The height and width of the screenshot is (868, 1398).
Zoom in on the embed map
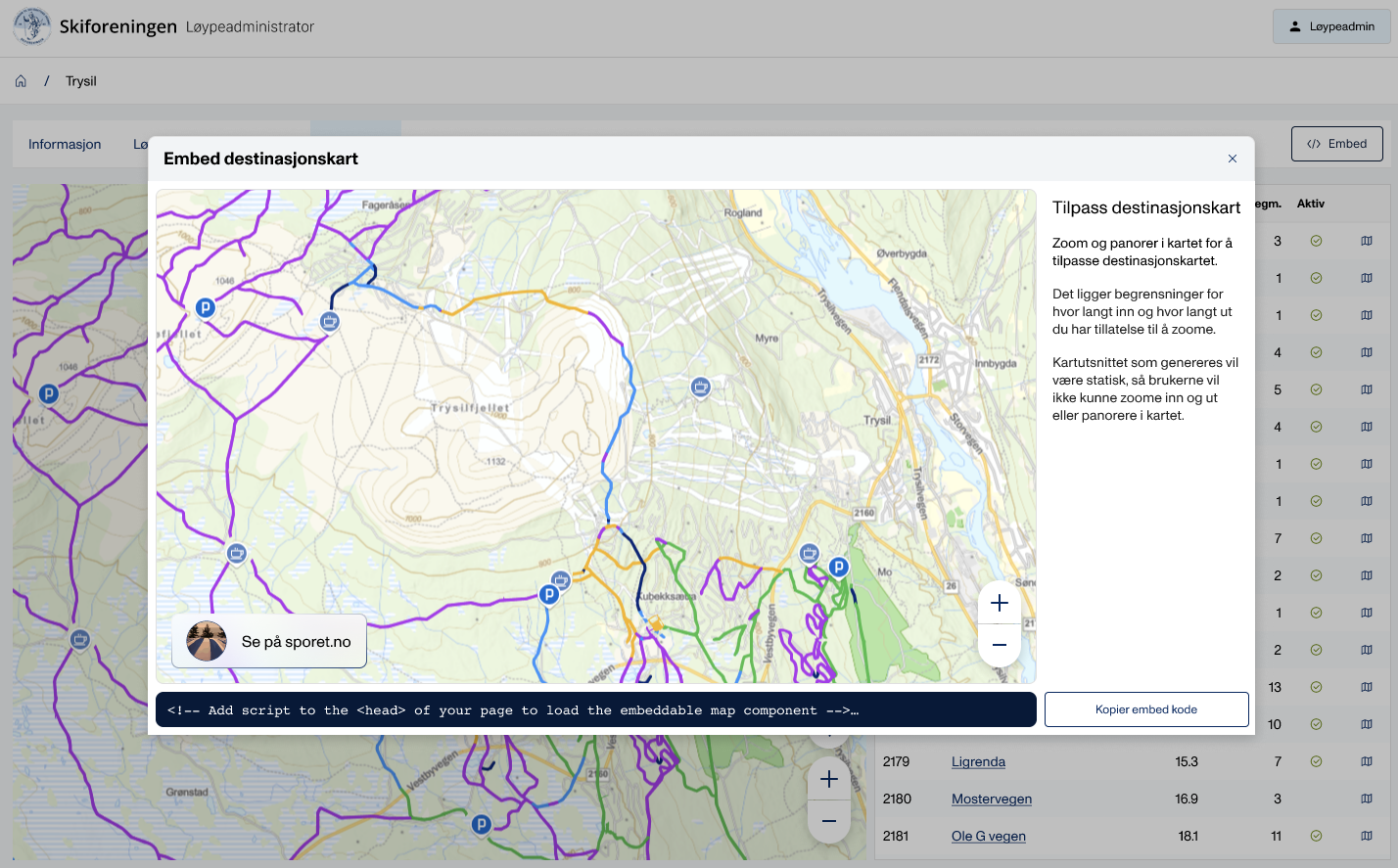click(x=999, y=603)
